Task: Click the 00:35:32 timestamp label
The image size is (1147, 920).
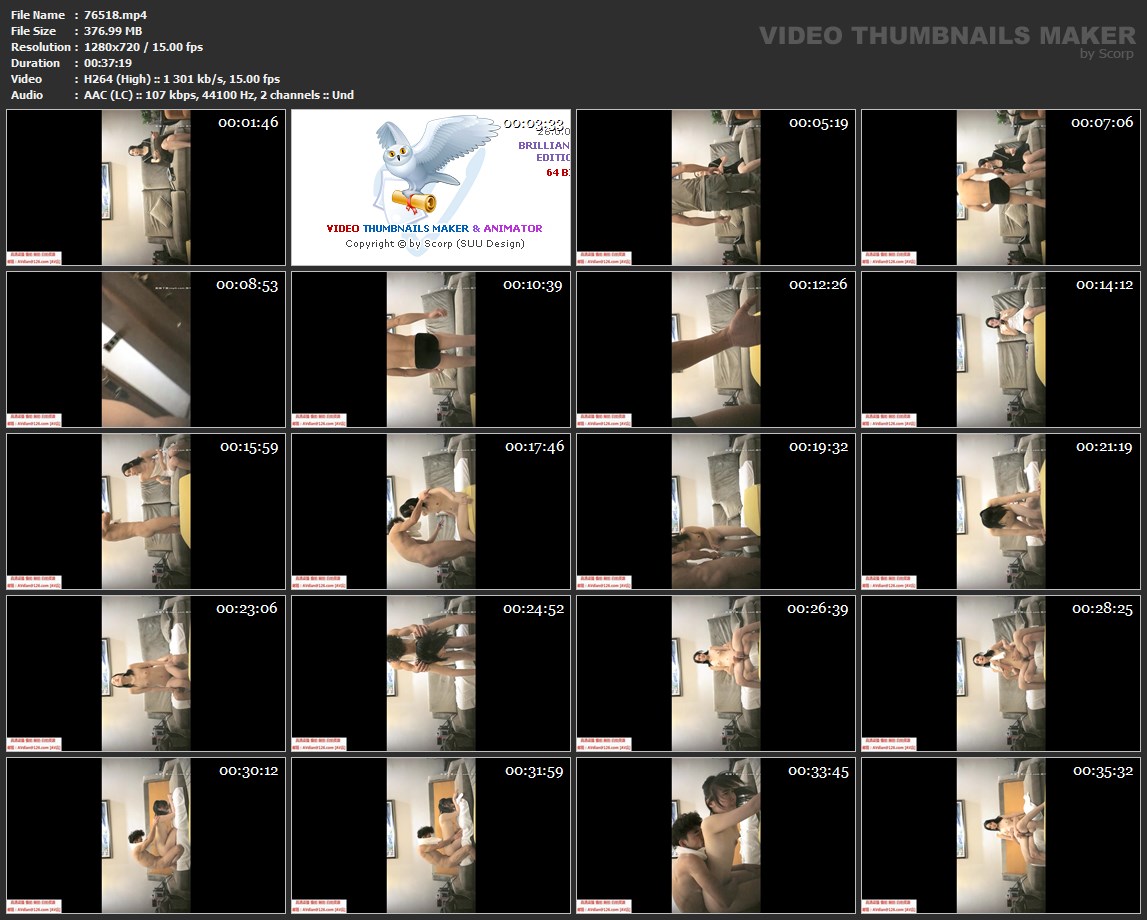Action: [x=1102, y=771]
